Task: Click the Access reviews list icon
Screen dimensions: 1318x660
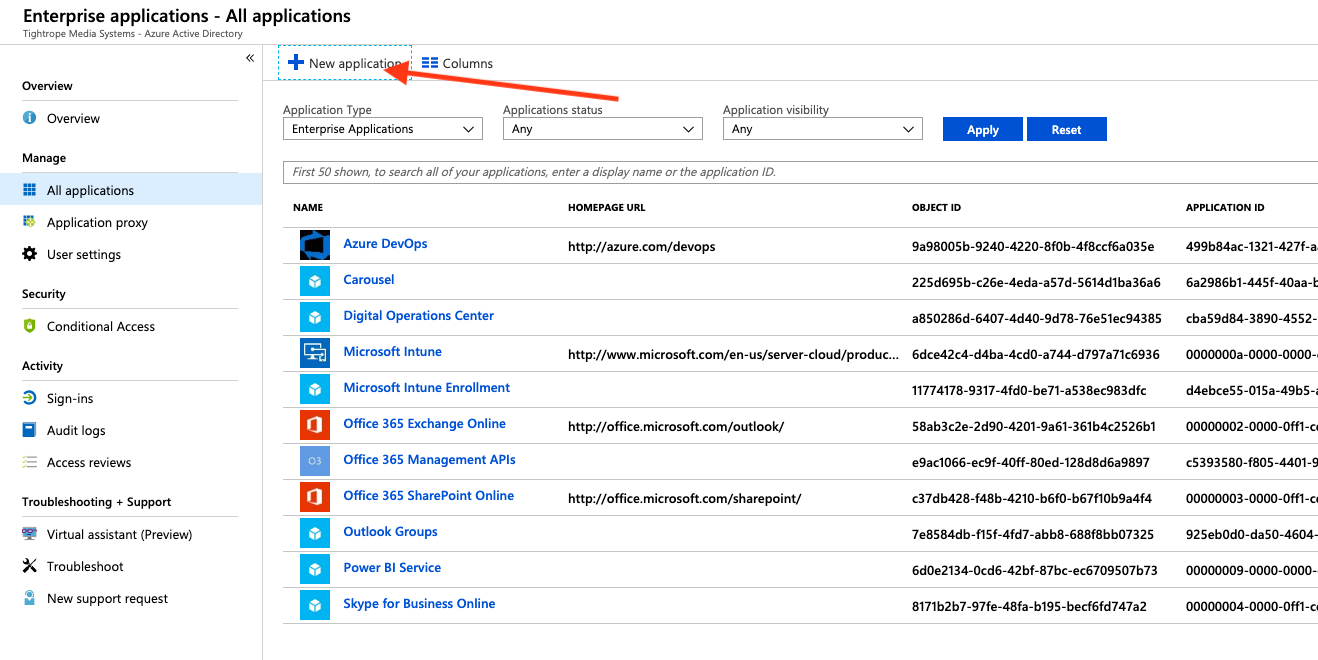Action: click(x=29, y=462)
